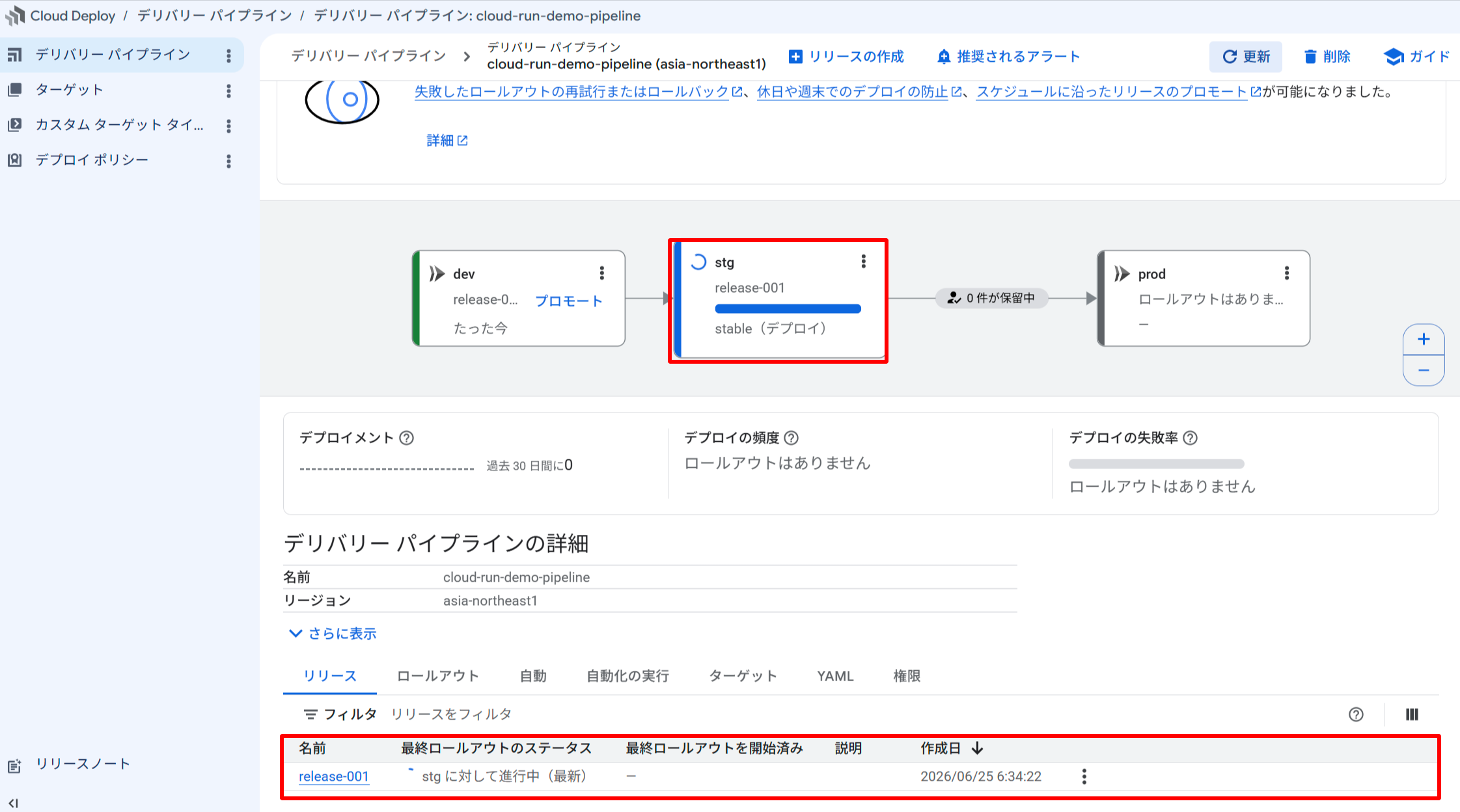The height and width of the screenshot is (812, 1460).
Task: Click the Cloud Deploy logo icon
Action: click(14, 16)
